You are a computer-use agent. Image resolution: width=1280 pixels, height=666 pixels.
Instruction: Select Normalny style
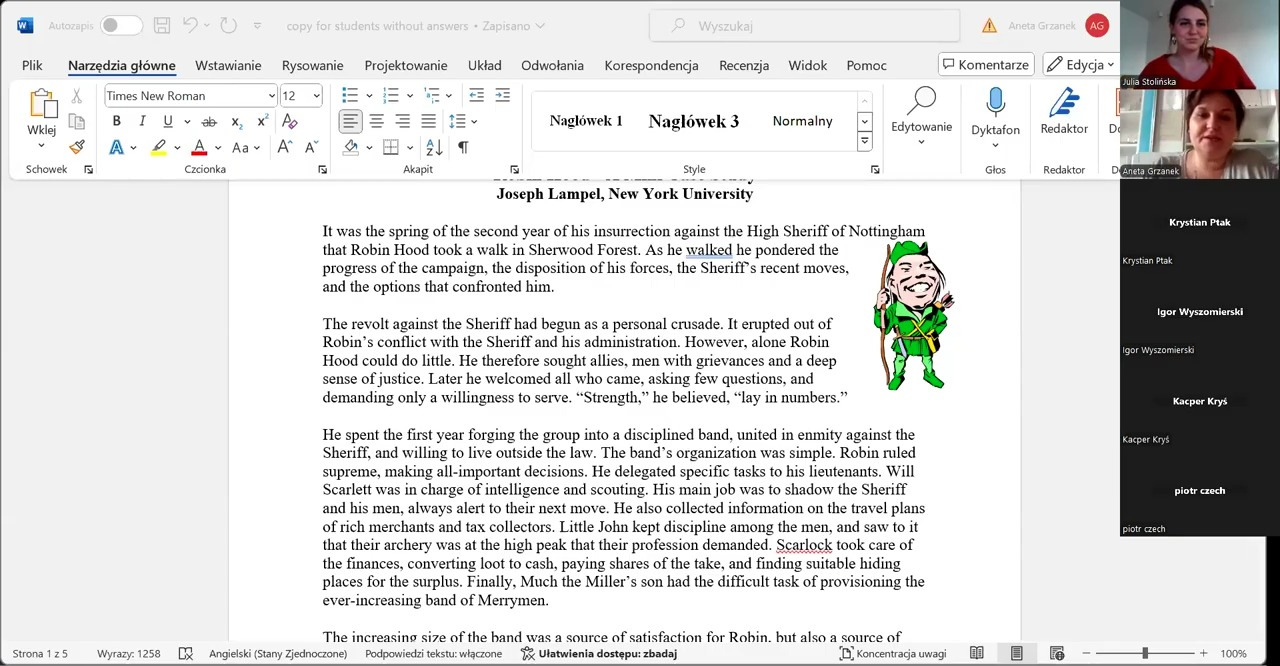coord(802,121)
